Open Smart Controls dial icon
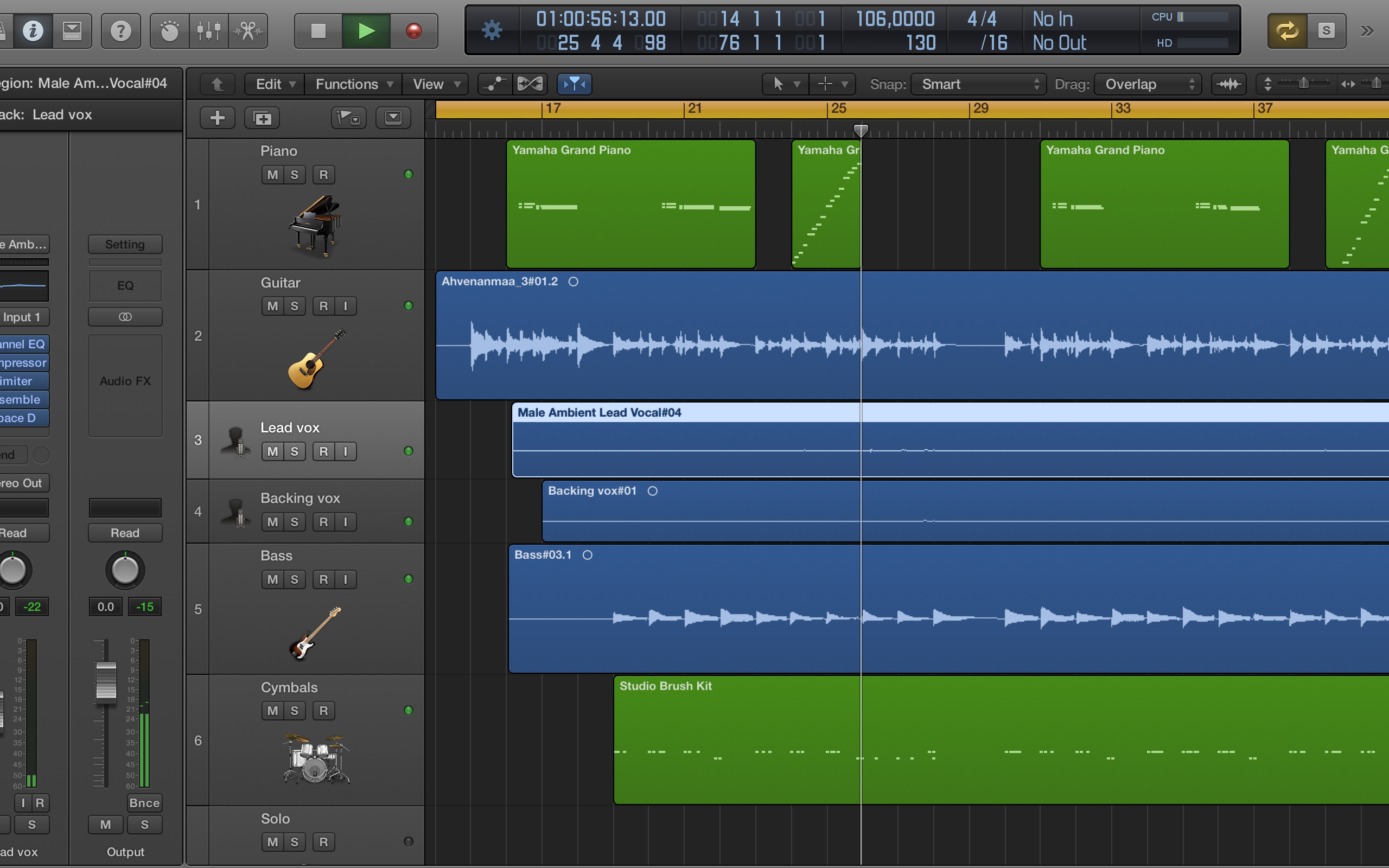This screenshot has width=1389, height=868. [169, 31]
